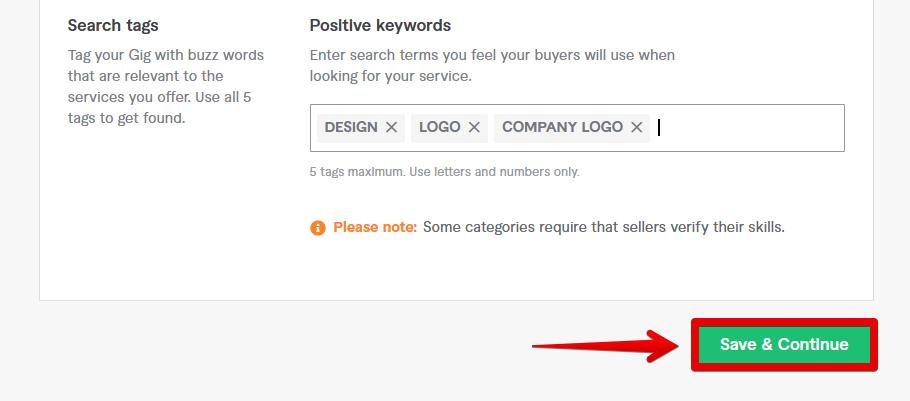Viewport: 910px width, 401px height.
Task: Click the 'Search tags' section heading
Action: 113,25
